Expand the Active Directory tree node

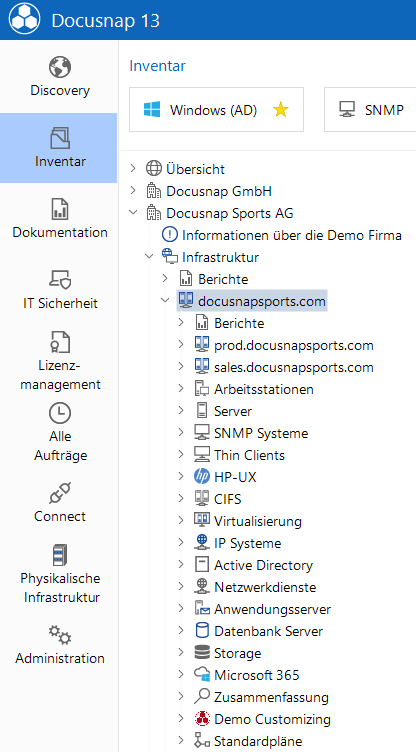(180, 564)
